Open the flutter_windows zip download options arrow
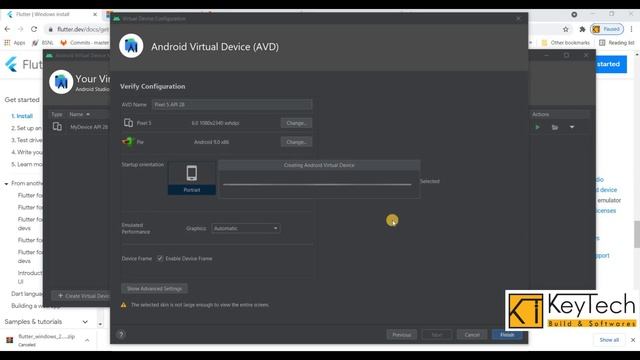The width and height of the screenshot is (640, 360). pyautogui.click(x=87, y=340)
